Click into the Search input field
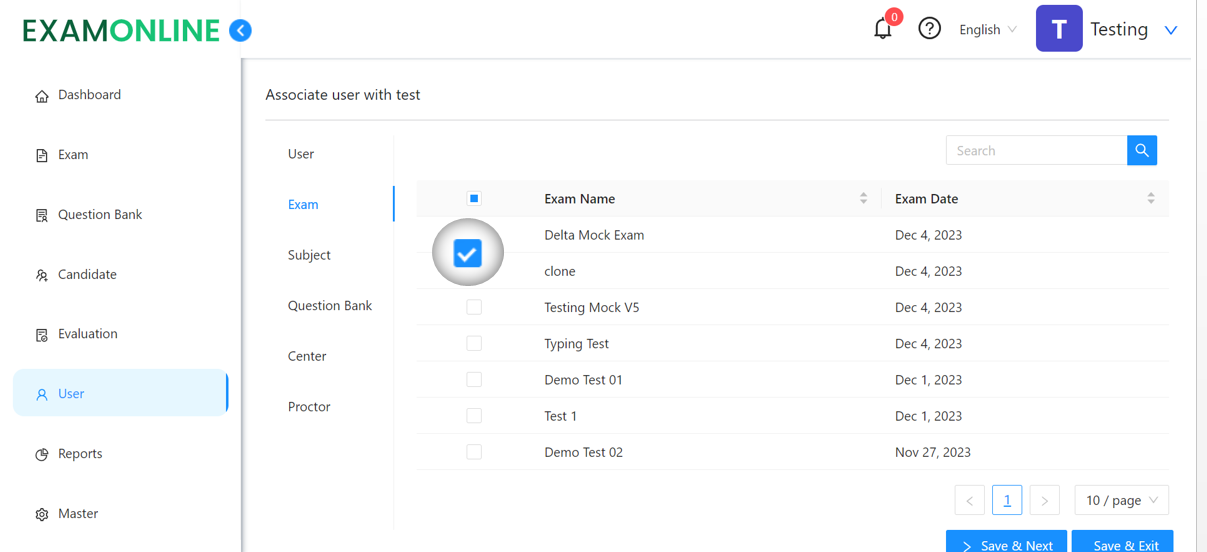1207x552 pixels. [1036, 151]
